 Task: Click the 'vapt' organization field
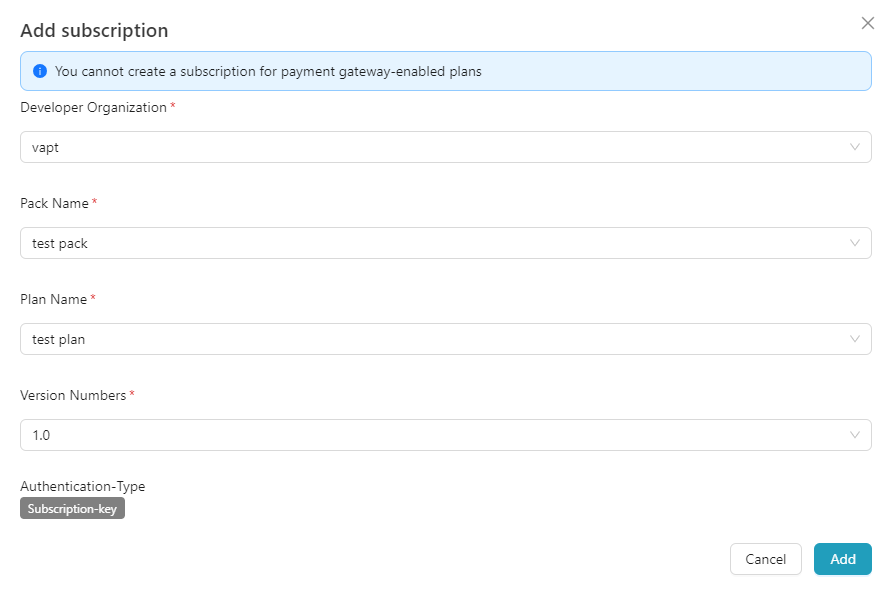coord(430,147)
